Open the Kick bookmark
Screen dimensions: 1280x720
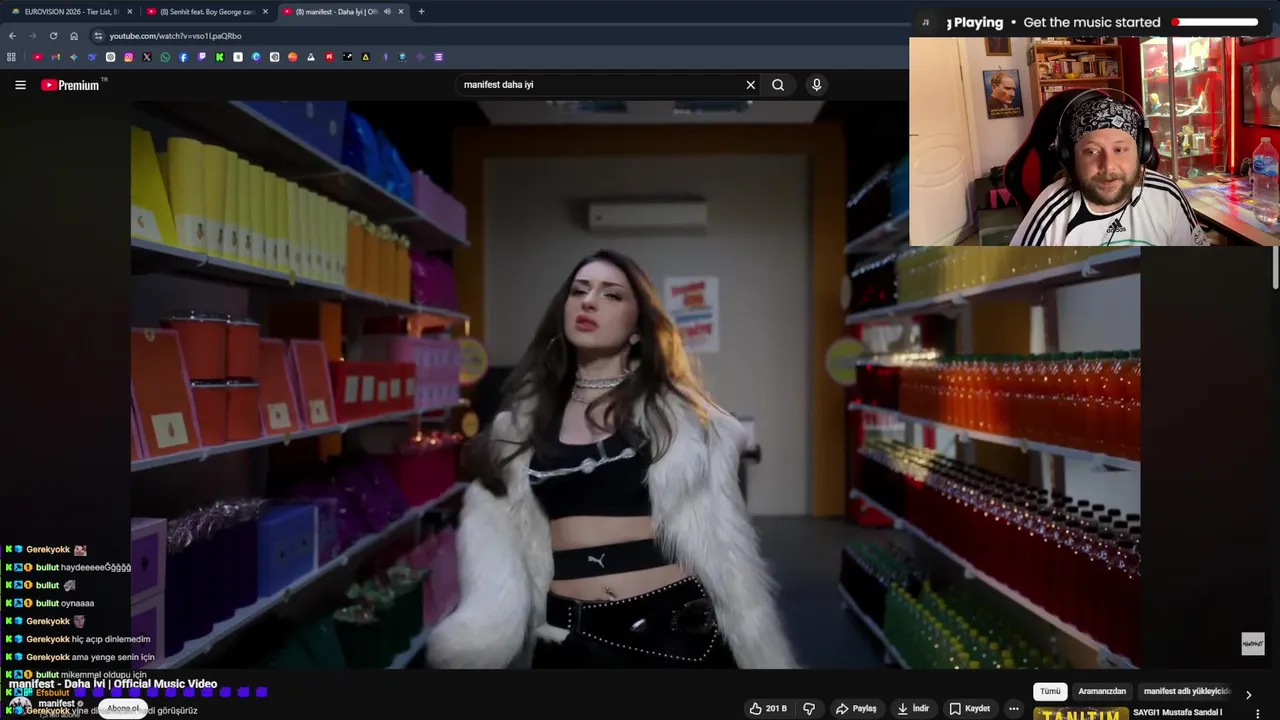220,57
